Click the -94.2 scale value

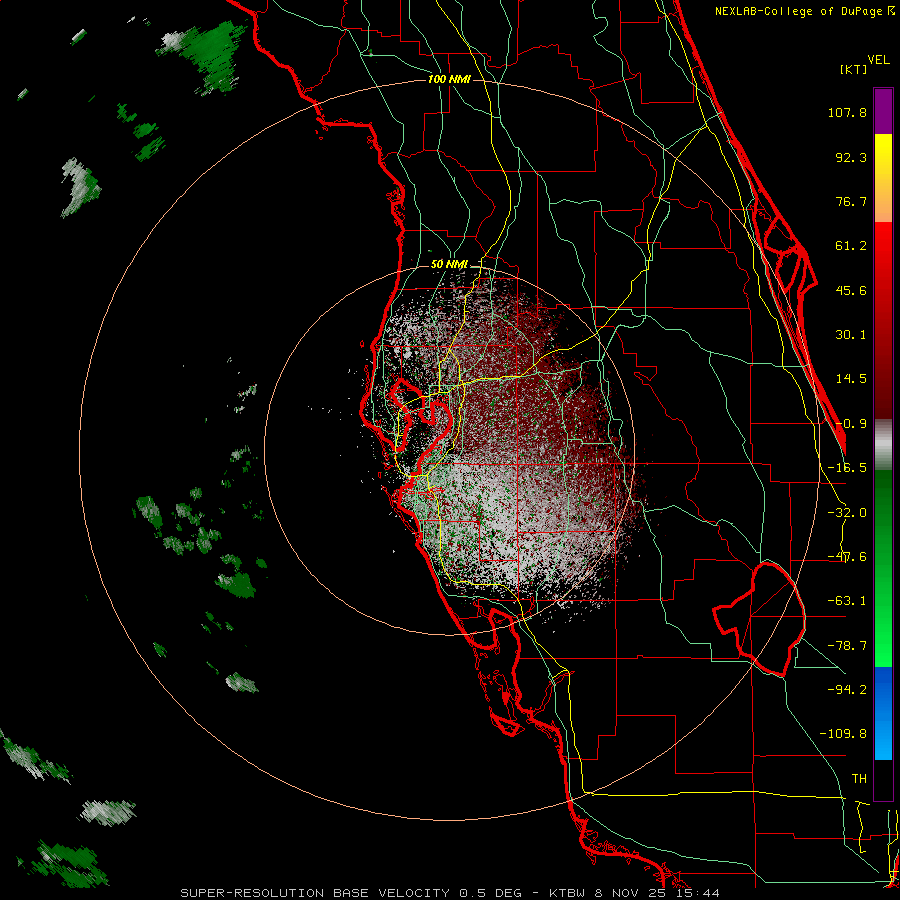click(847, 689)
